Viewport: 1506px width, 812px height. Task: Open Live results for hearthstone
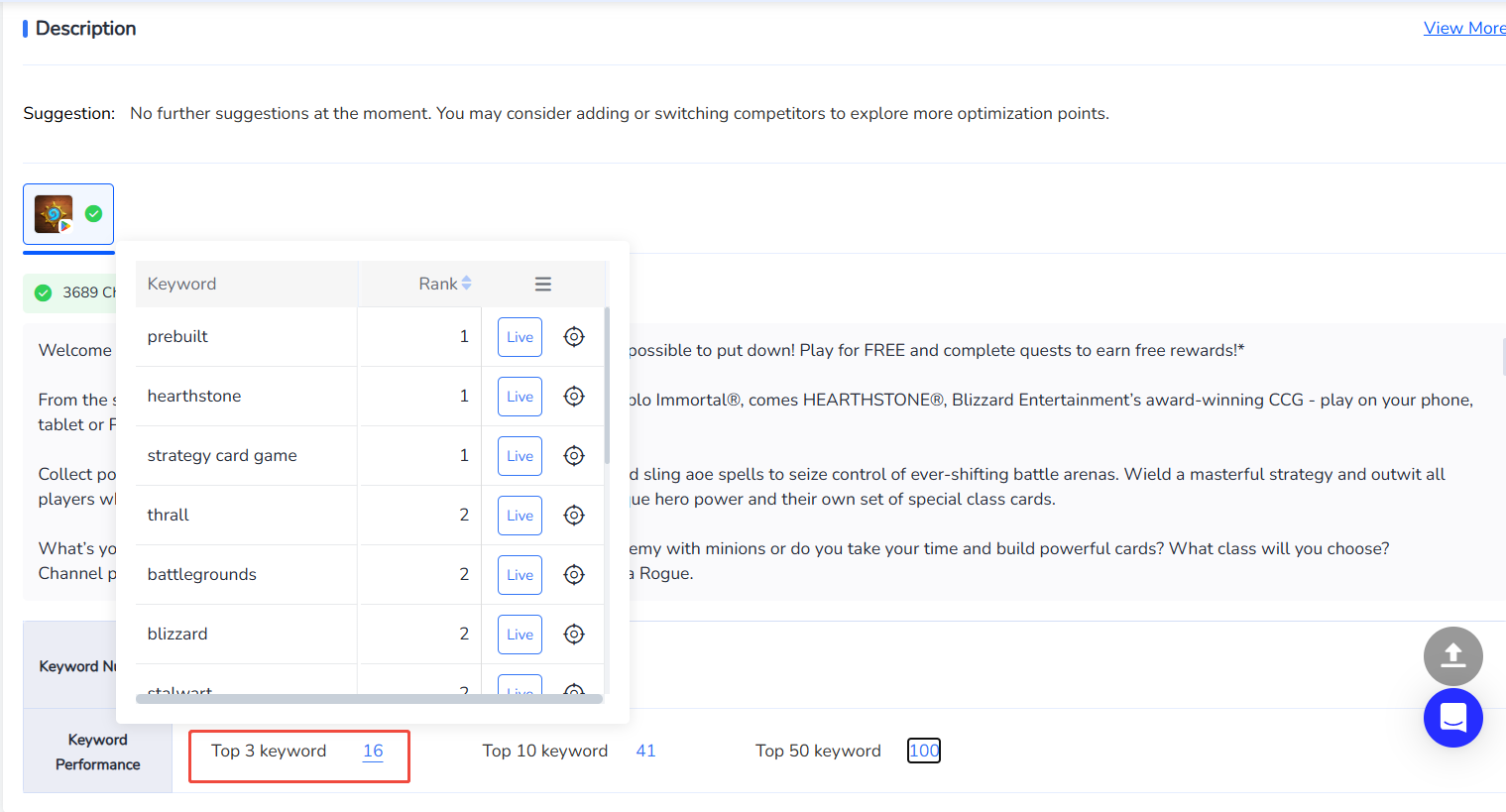click(x=520, y=397)
